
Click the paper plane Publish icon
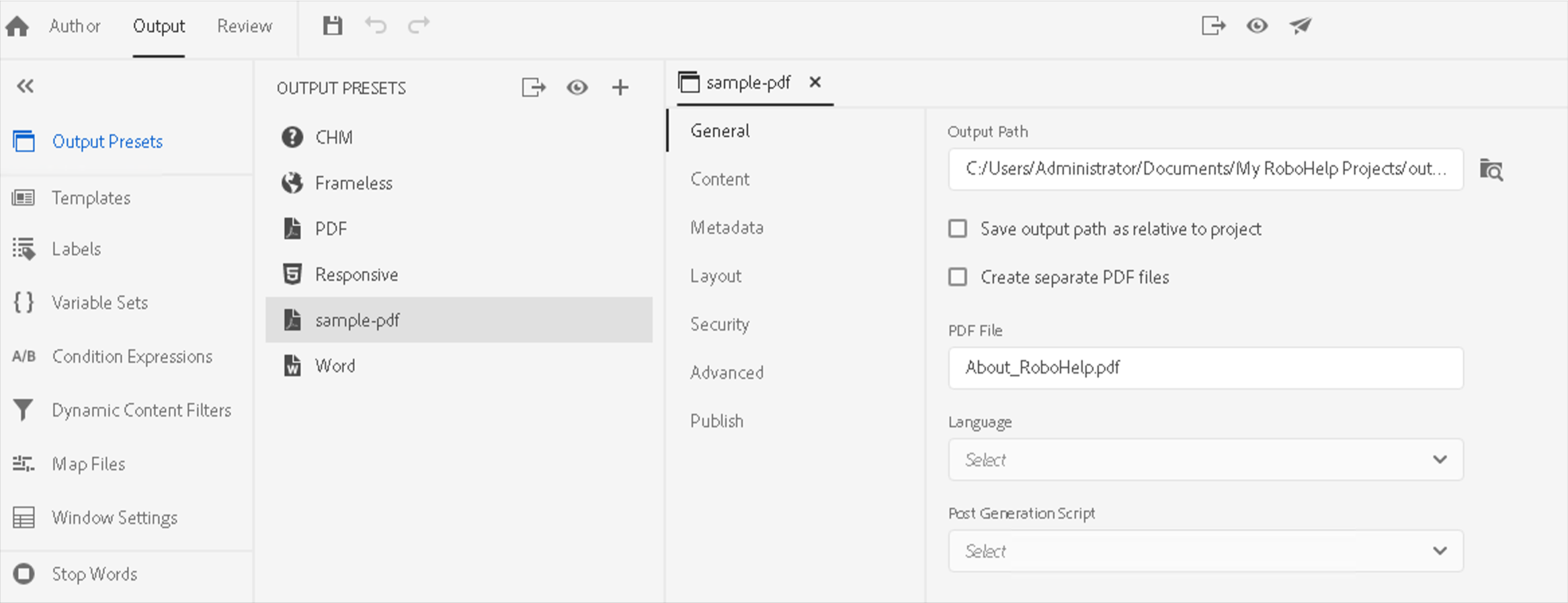[x=1301, y=26]
